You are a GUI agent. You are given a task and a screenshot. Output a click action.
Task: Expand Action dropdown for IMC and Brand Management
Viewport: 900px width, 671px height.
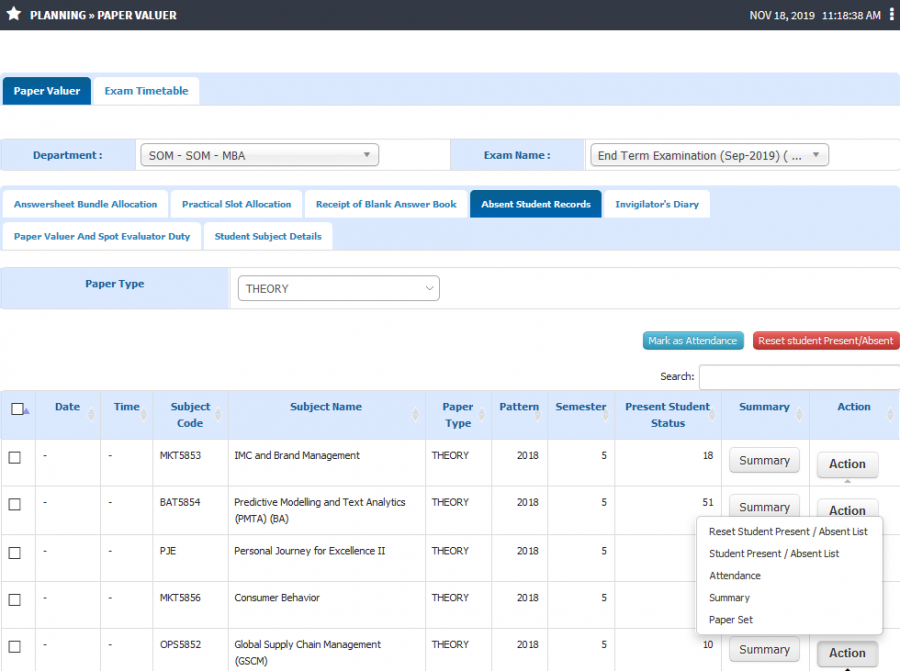(847, 464)
